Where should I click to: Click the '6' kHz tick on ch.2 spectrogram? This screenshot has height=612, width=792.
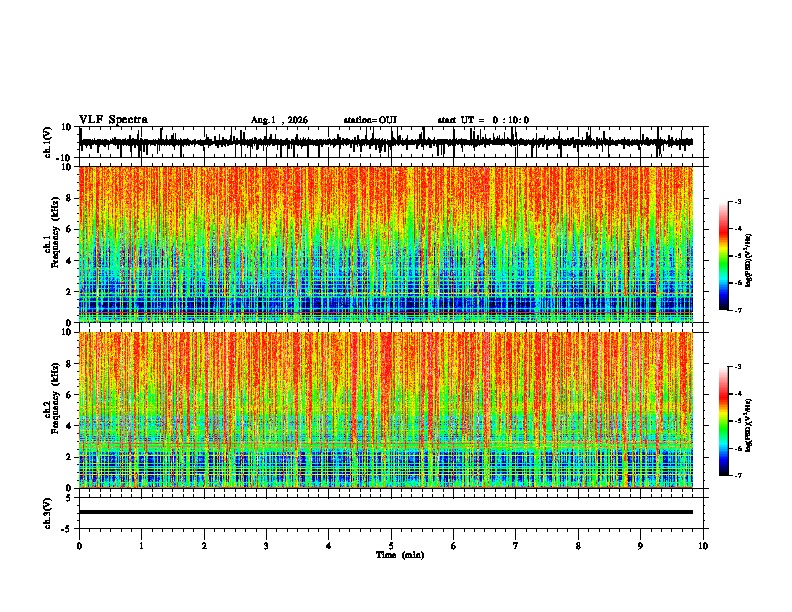(x=69, y=395)
